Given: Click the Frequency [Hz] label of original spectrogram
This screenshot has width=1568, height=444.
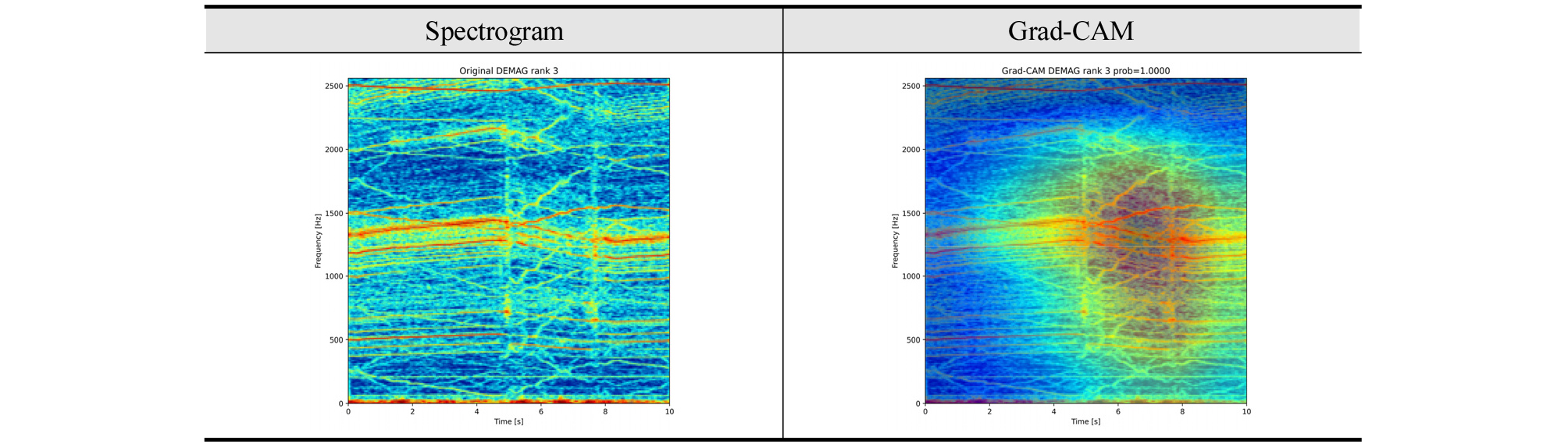Looking at the screenshot, I should pos(319,240).
